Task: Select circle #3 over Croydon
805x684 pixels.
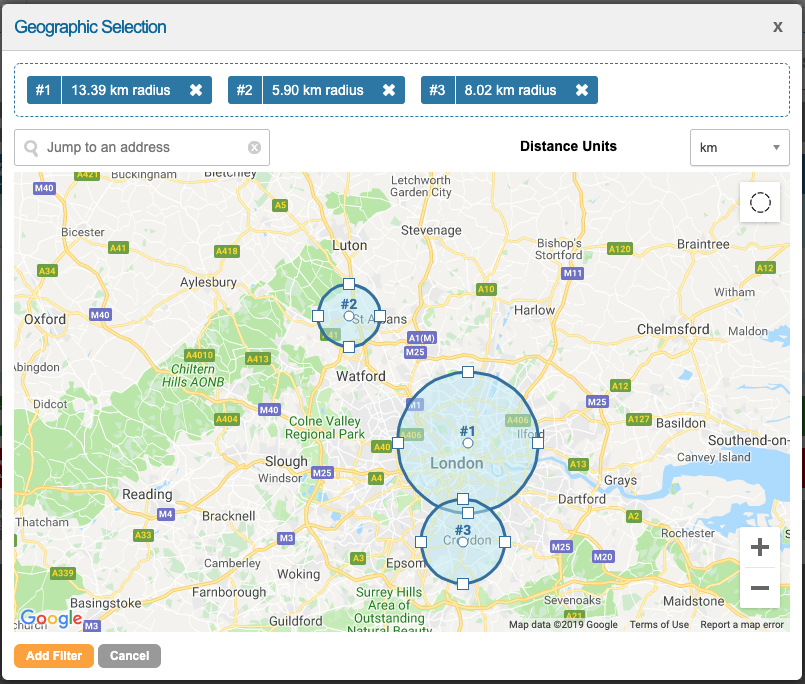Action: [462, 541]
